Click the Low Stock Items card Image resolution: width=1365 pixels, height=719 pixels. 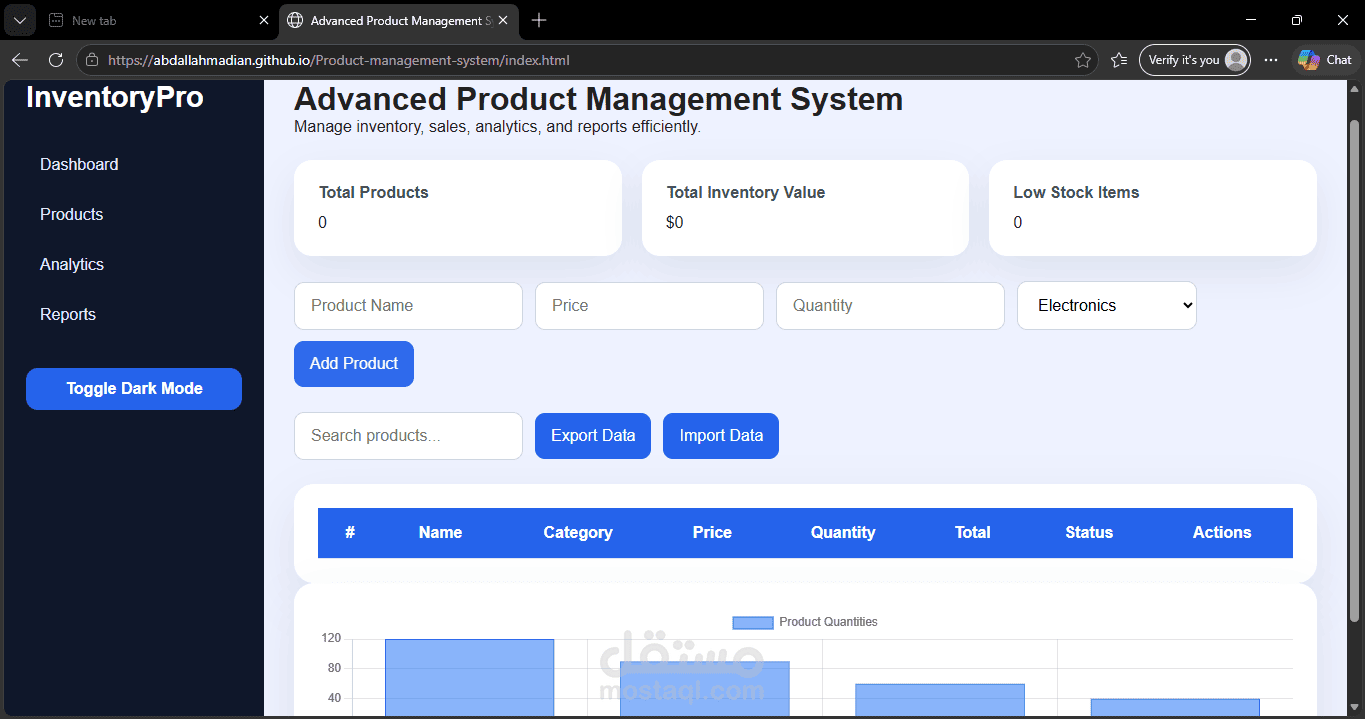(1152, 208)
